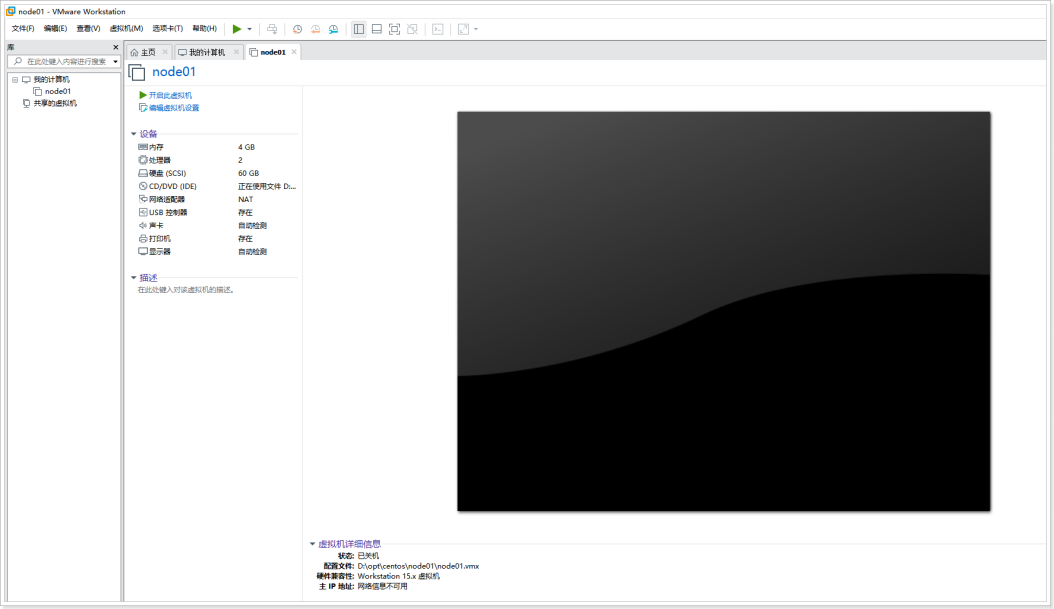Open the snapshot manager icon
This screenshot has width=1054, height=609.
pyautogui.click(x=333, y=29)
